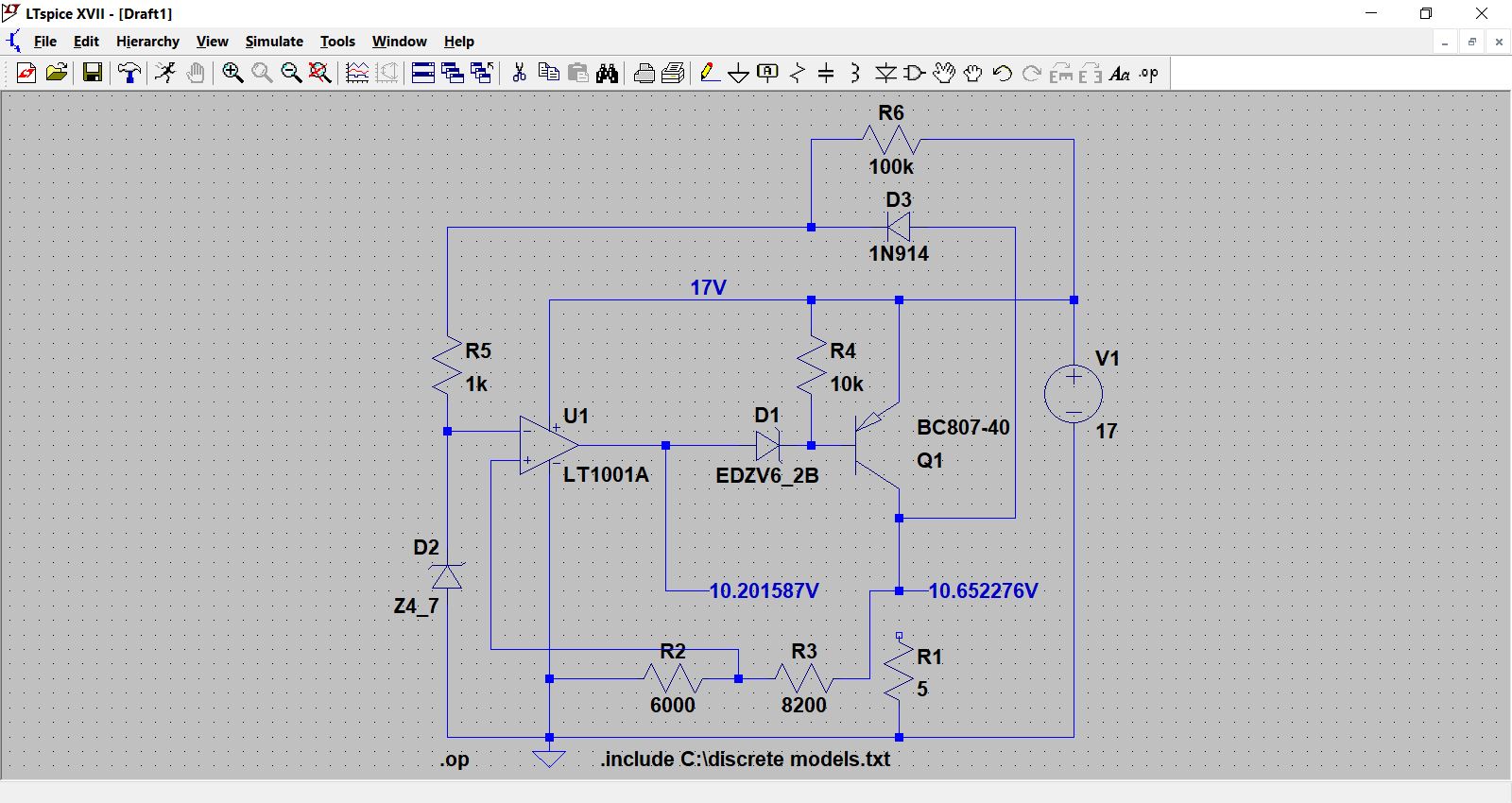Place a resistor with the Resistor tool
Screen dimensions: 1512x803
(x=798, y=73)
